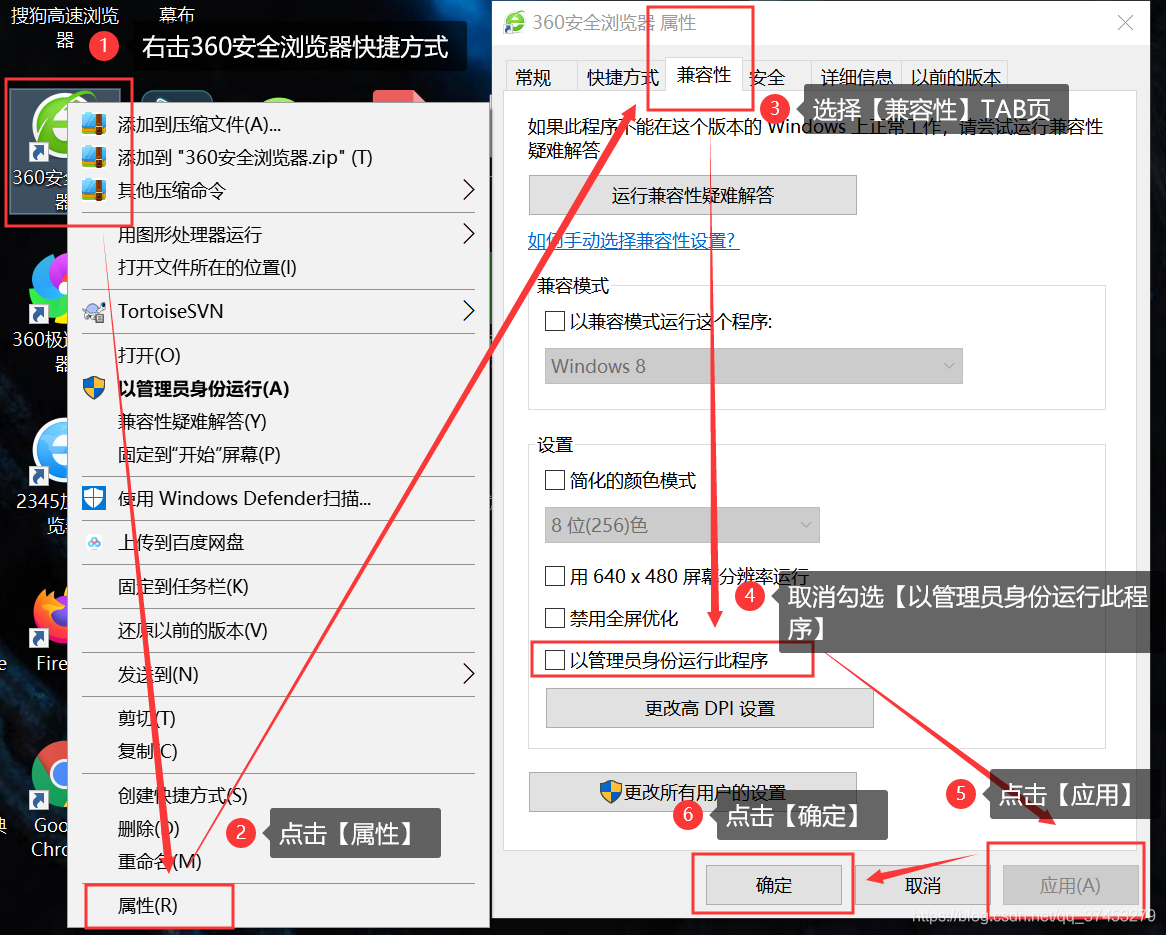Viewport: 1166px width, 935px height.
Task: Choose 创建快捷方式(S)
Action: [278, 795]
